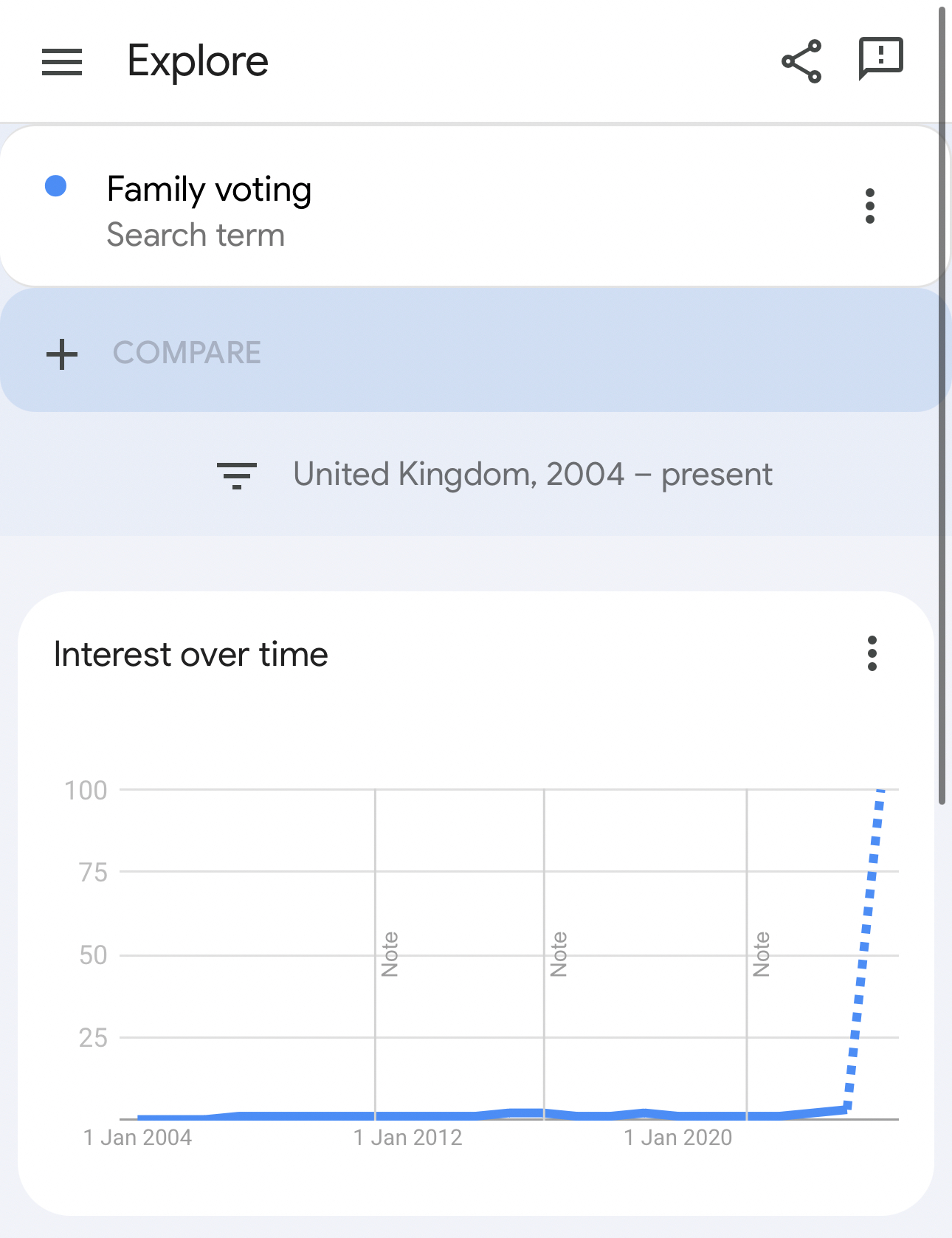The image size is (952, 1238).
Task: Open Family voting term options menu
Action: tap(870, 206)
